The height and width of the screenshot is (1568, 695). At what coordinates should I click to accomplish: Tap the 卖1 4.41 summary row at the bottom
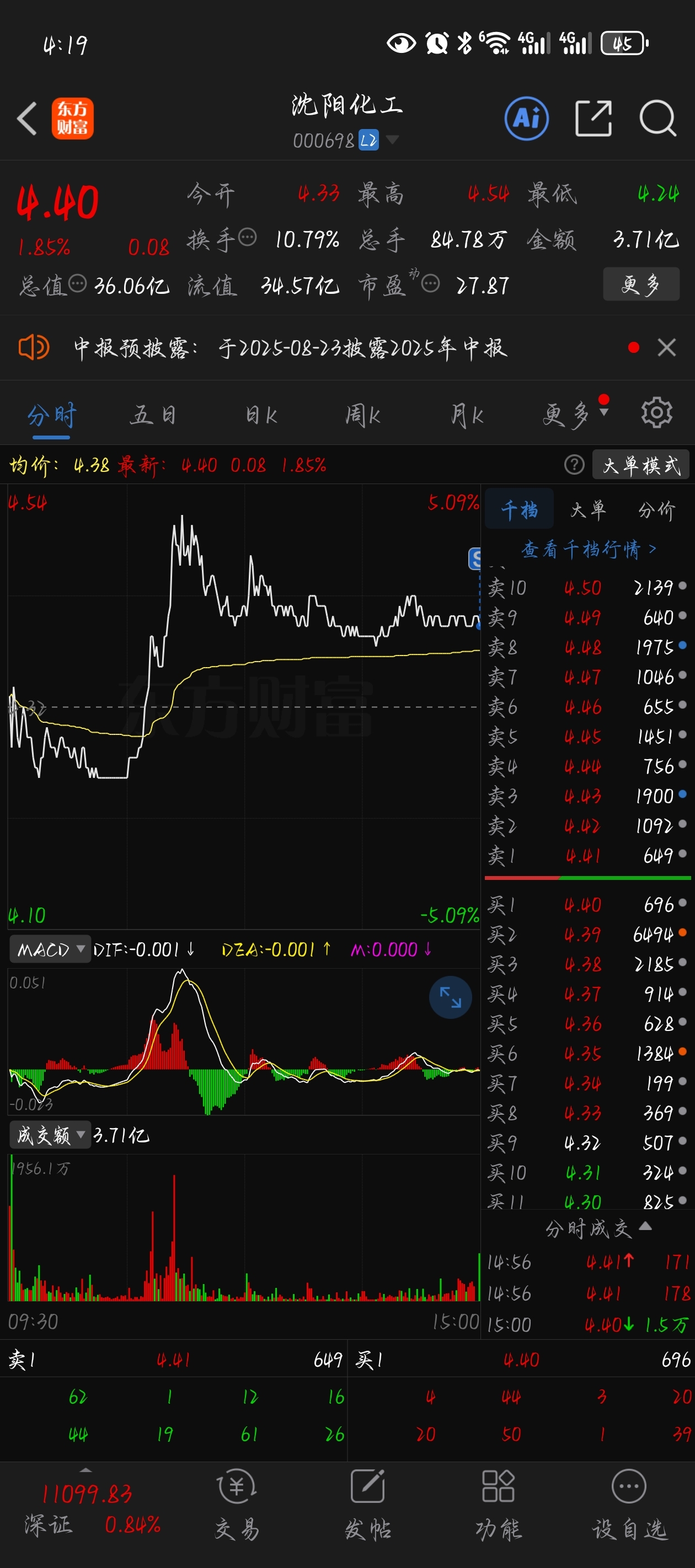click(x=174, y=1360)
